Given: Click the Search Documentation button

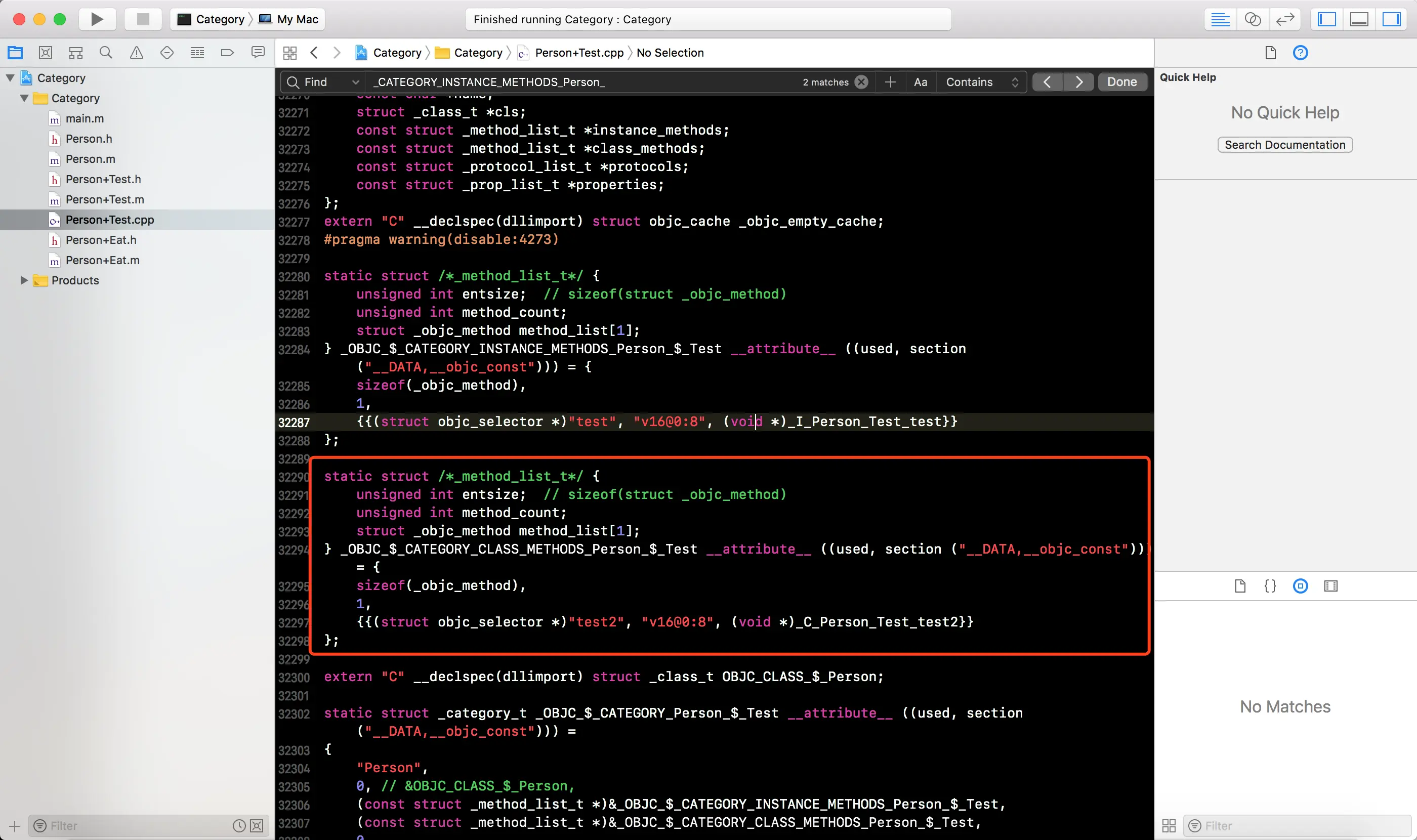Looking at the screenshot, I should 1284,145.
